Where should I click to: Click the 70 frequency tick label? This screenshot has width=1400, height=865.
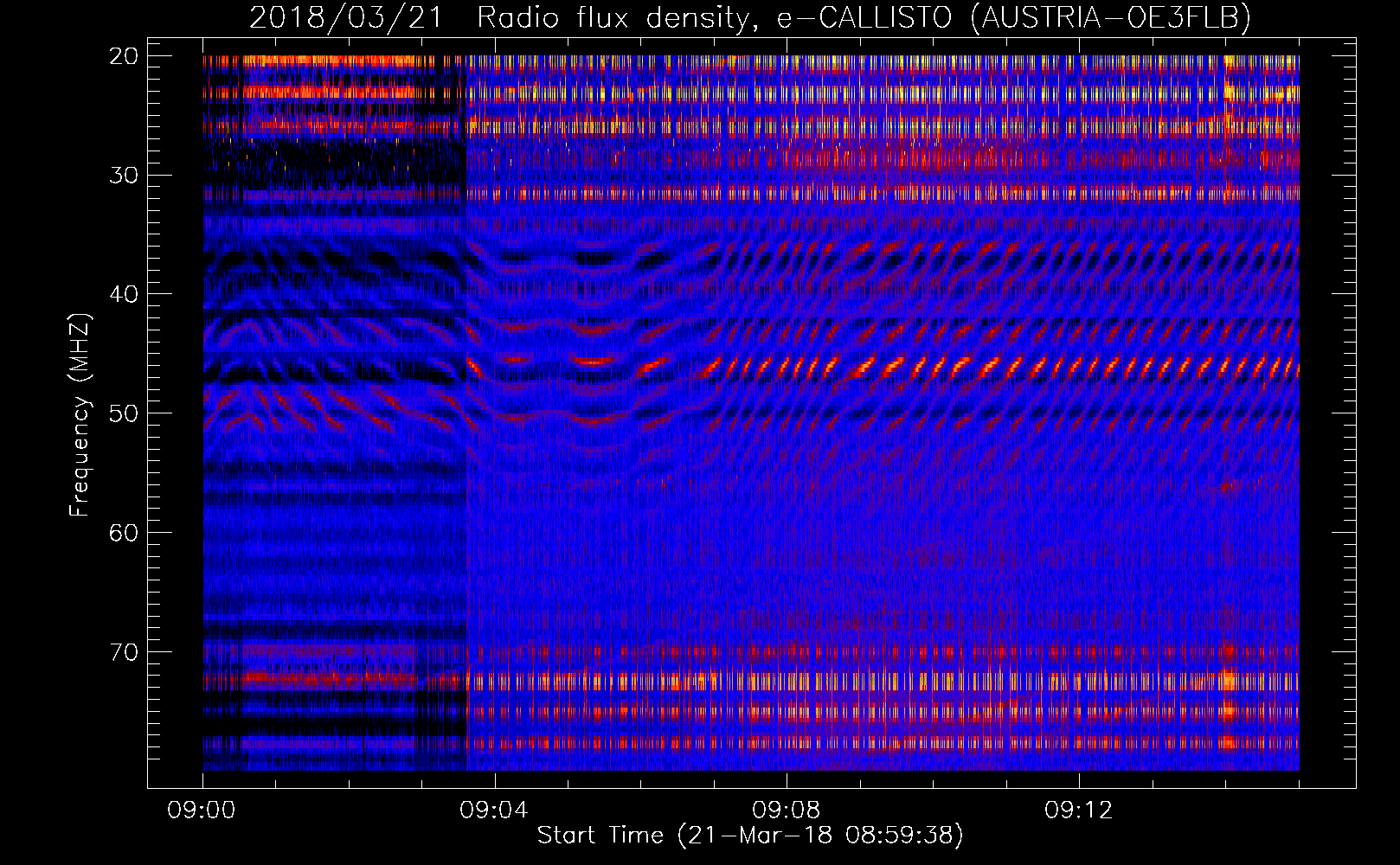click(x=125, y=651)
